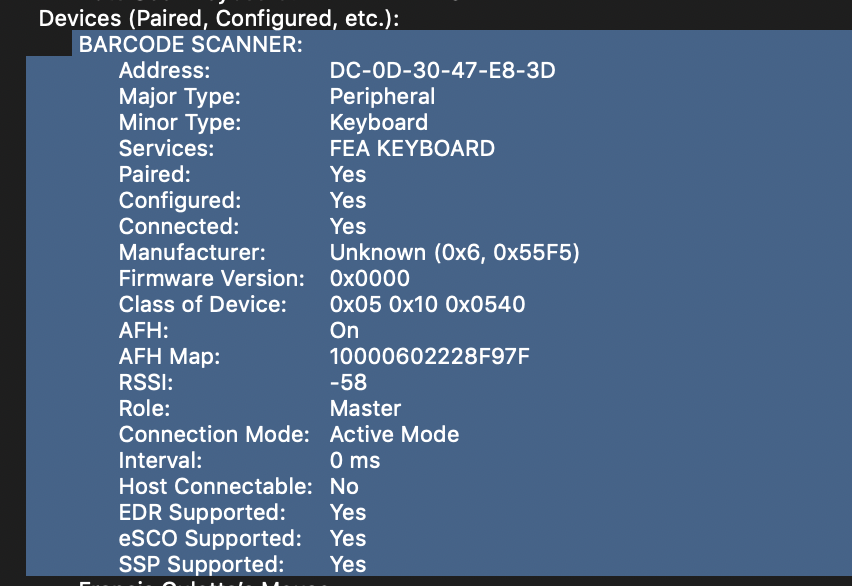Viewport: 852px width, 586px height.
Task: Click the Class of Device value
Action: point(428,304)
